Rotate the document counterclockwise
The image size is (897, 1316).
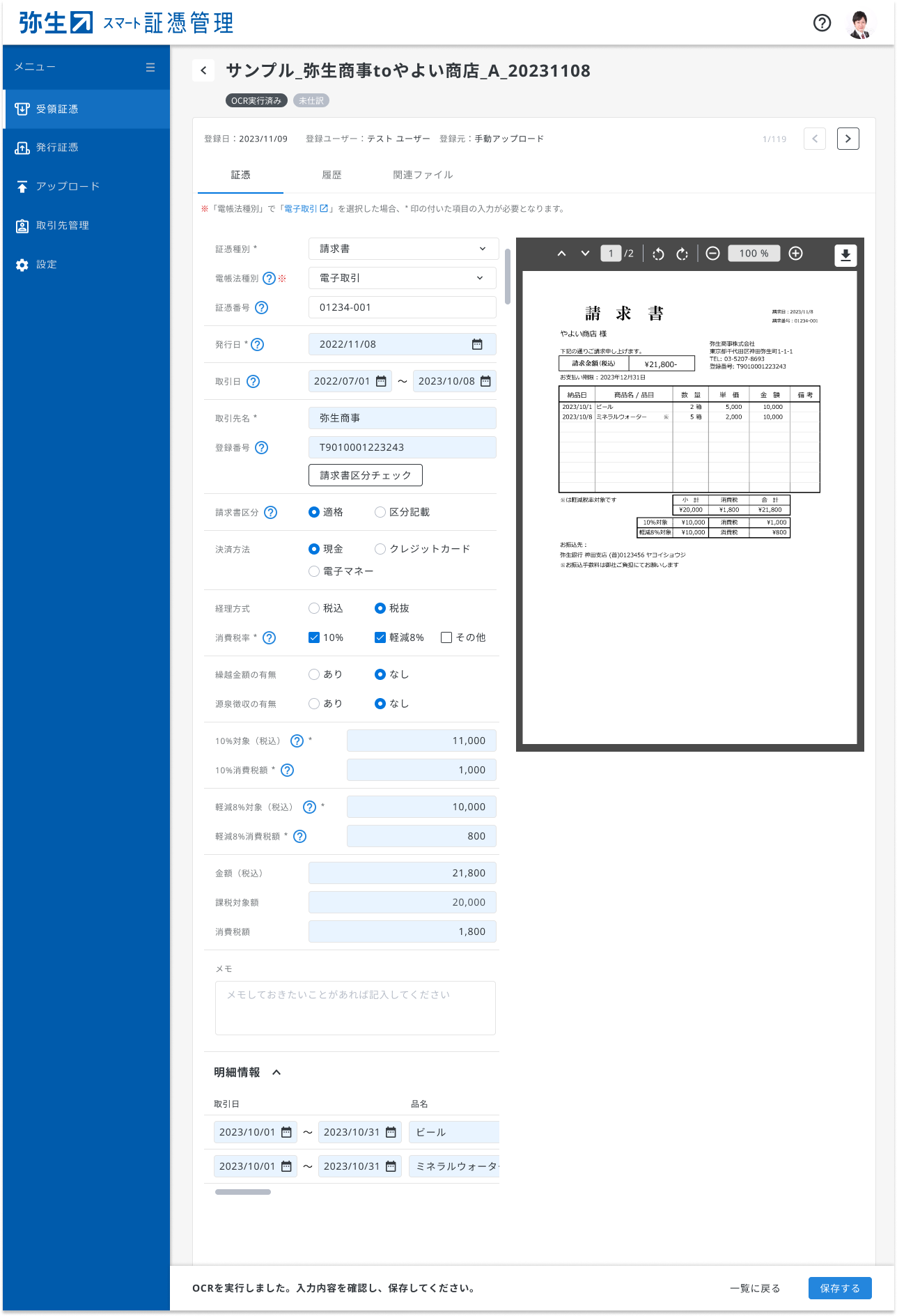pos(658,254)
